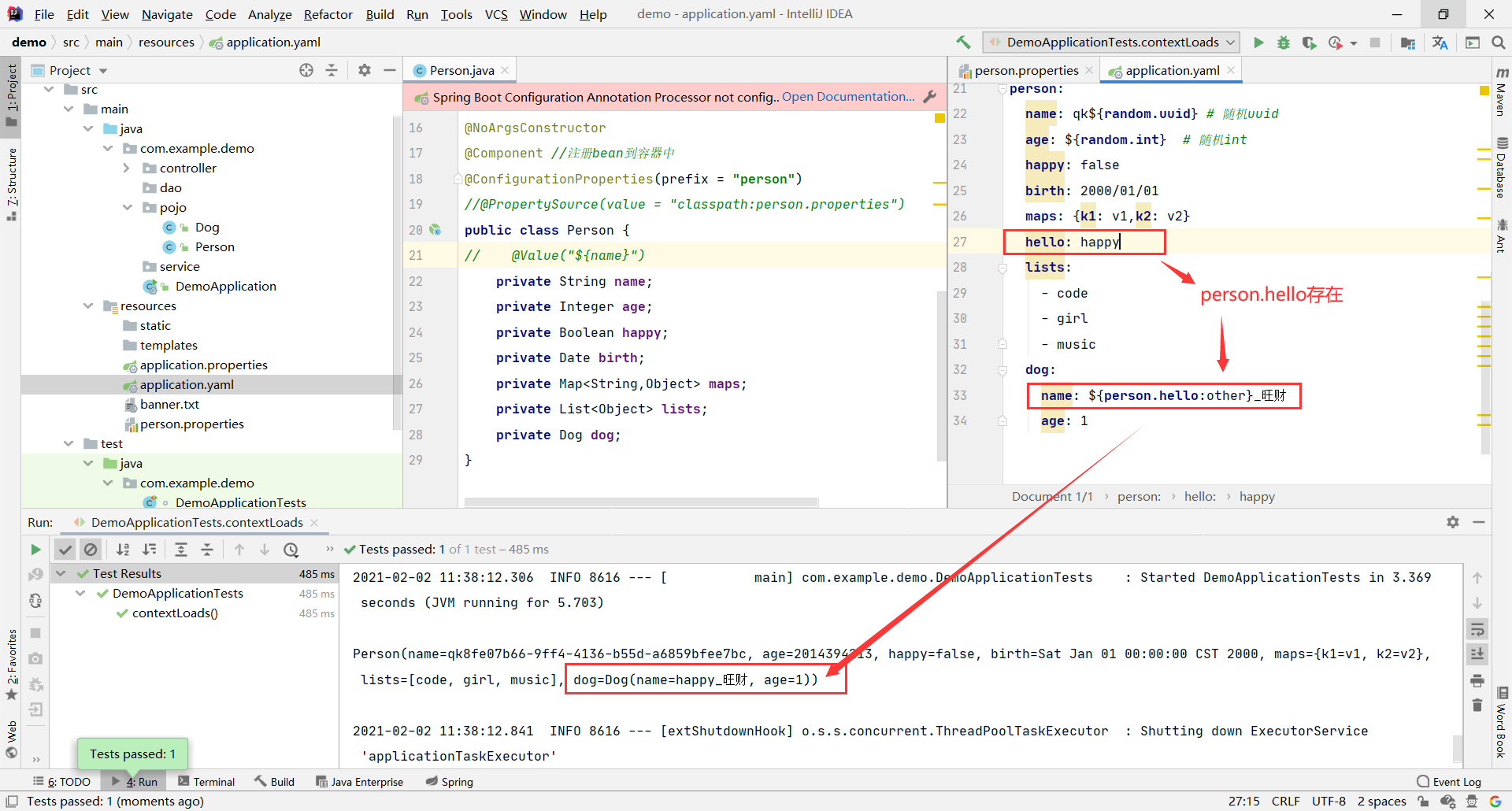The height and width of the screenshot is (811, 1512).
Task: Select hello in the yaml breadcrumb bar
Action: tap(1200, 496)
